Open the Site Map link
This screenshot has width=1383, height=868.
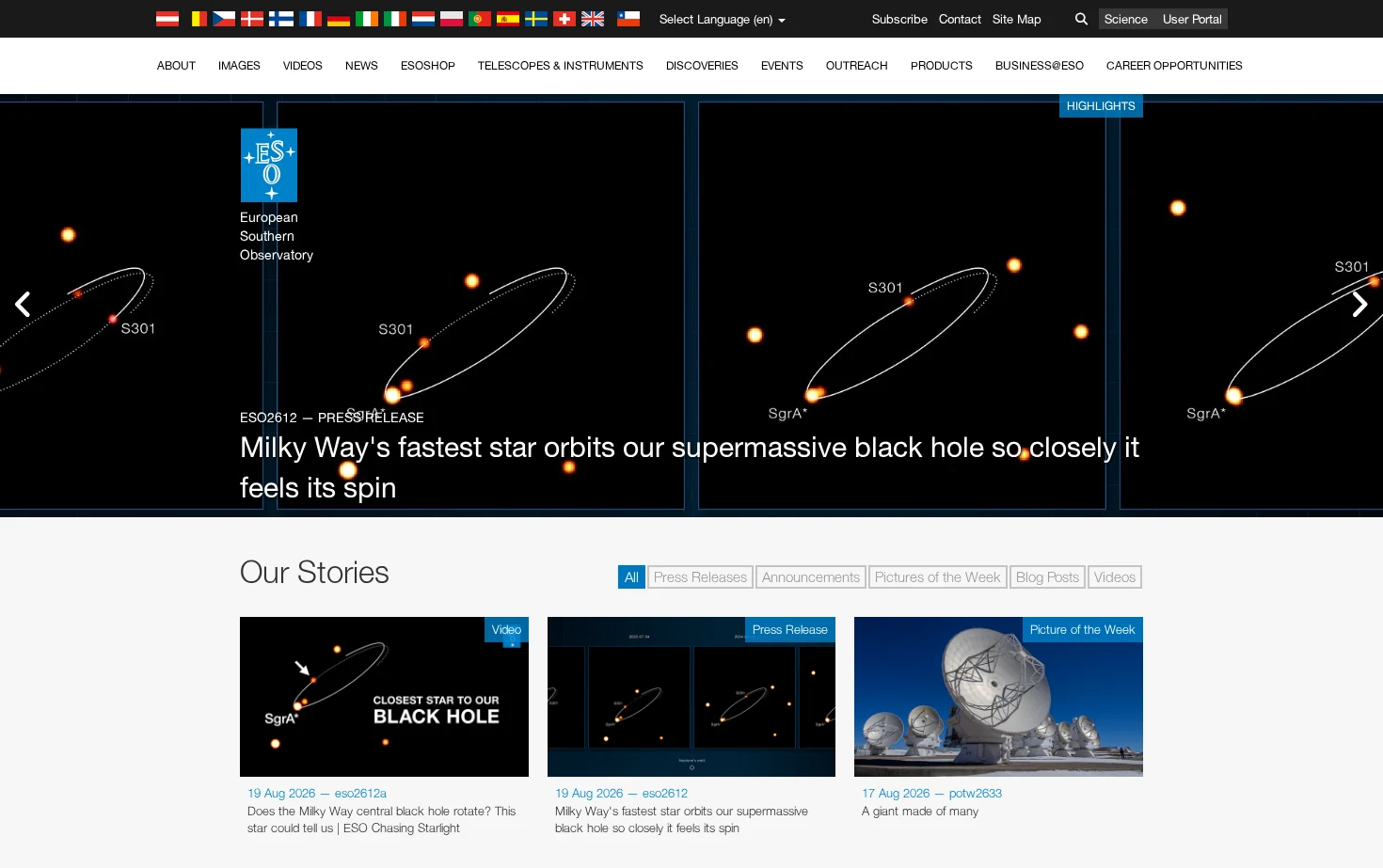(x=1016, y=19)
